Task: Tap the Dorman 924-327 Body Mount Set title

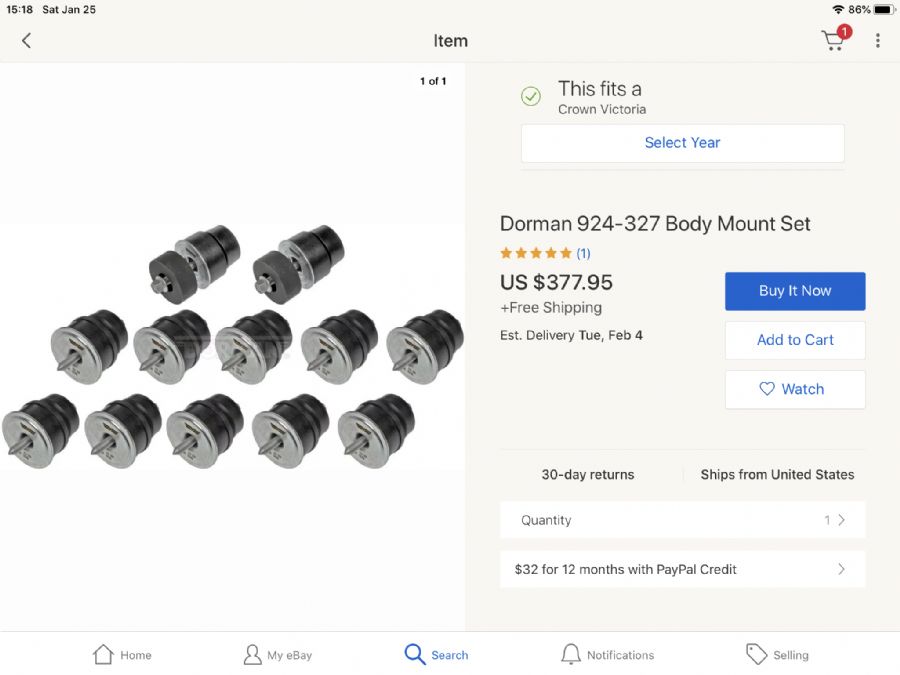Action: point(655,224)
